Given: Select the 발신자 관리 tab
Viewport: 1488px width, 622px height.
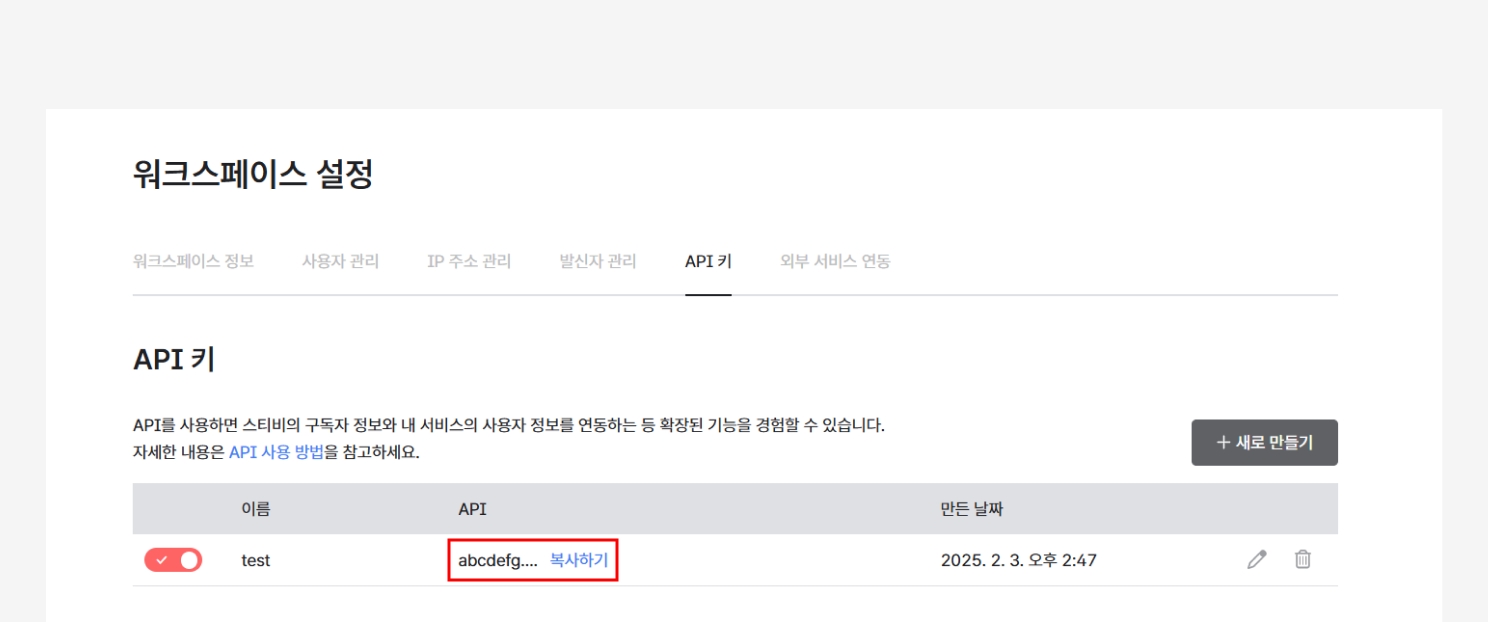Looking at the screenshot, I should 598,262.
